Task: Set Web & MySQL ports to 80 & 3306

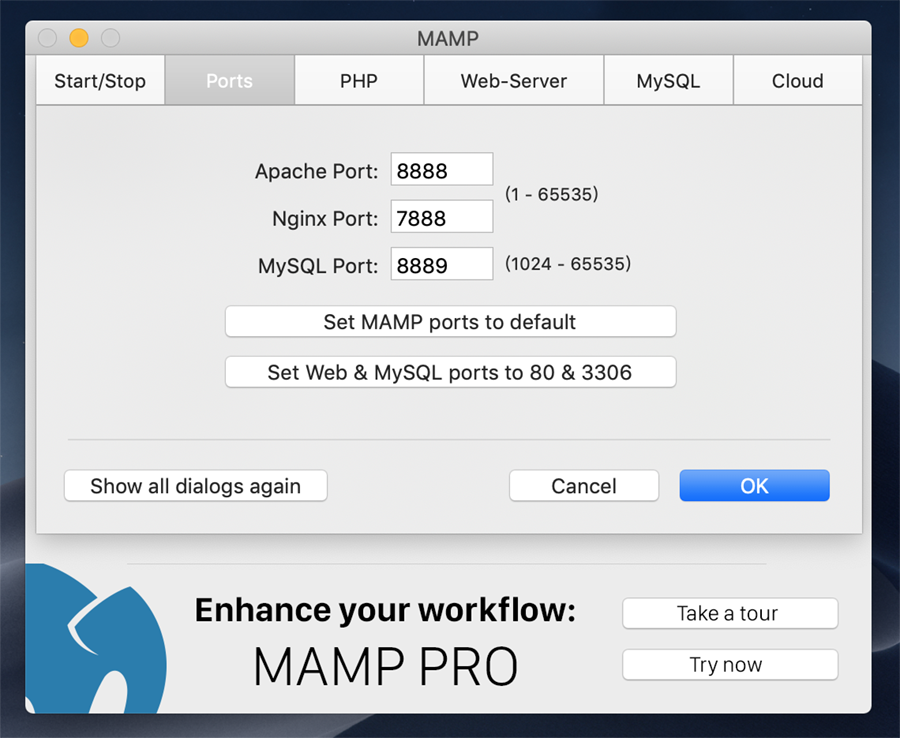Action: (x=450, y=372)
